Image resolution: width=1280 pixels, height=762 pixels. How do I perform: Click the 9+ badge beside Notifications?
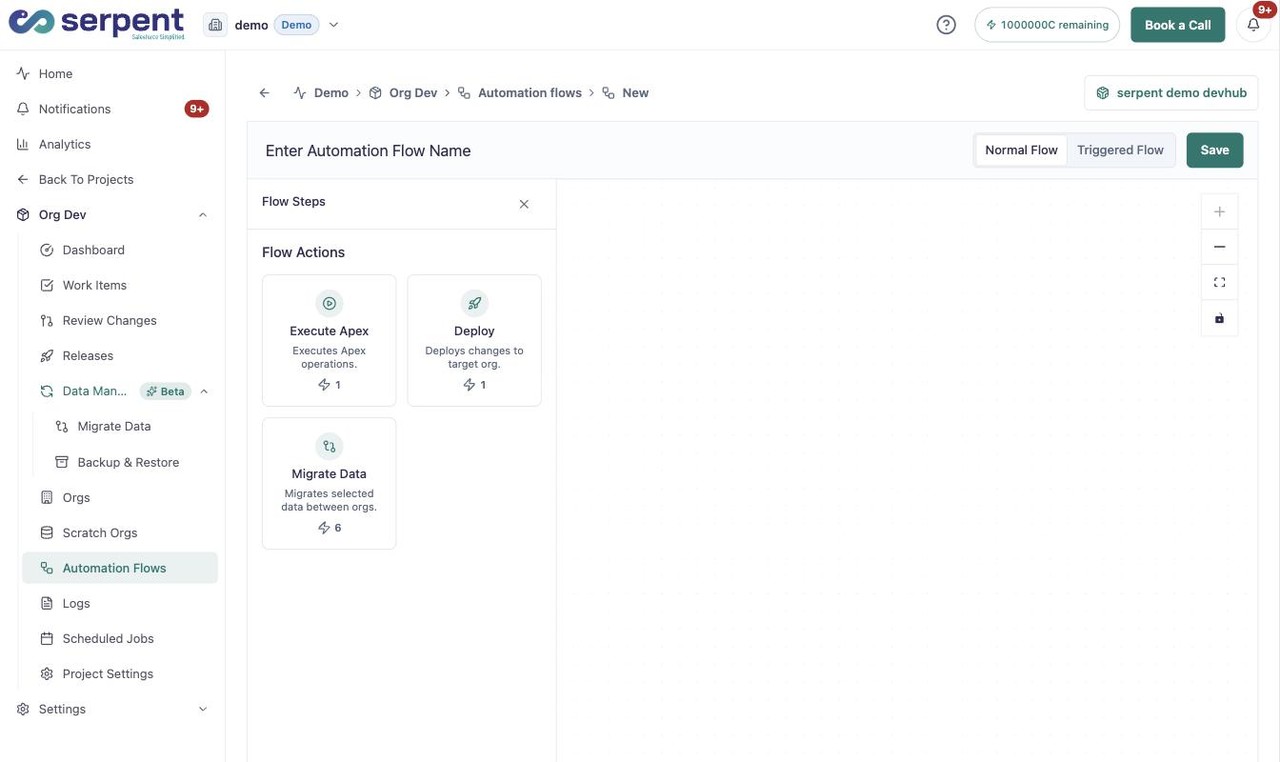197,109
